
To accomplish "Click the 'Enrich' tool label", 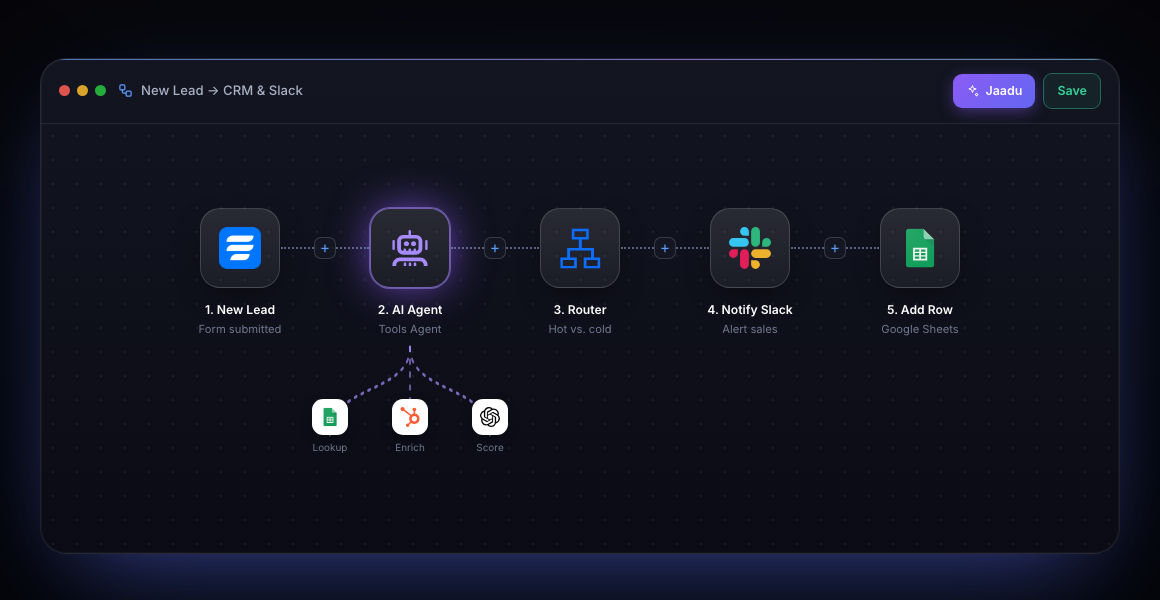I will [410, 448].
